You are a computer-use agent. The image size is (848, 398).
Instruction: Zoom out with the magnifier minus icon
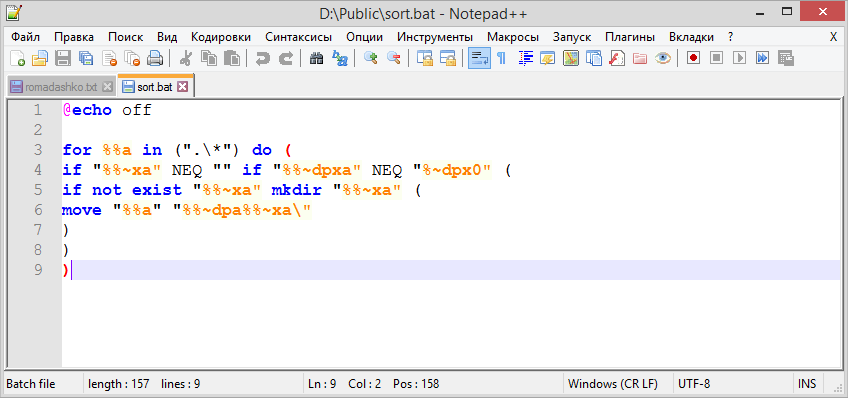point(393,58)
